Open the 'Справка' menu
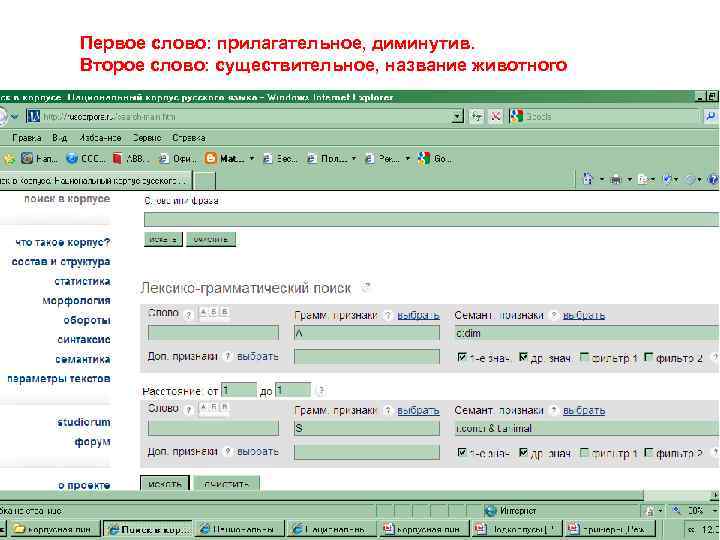 click(x=189, y=138)
